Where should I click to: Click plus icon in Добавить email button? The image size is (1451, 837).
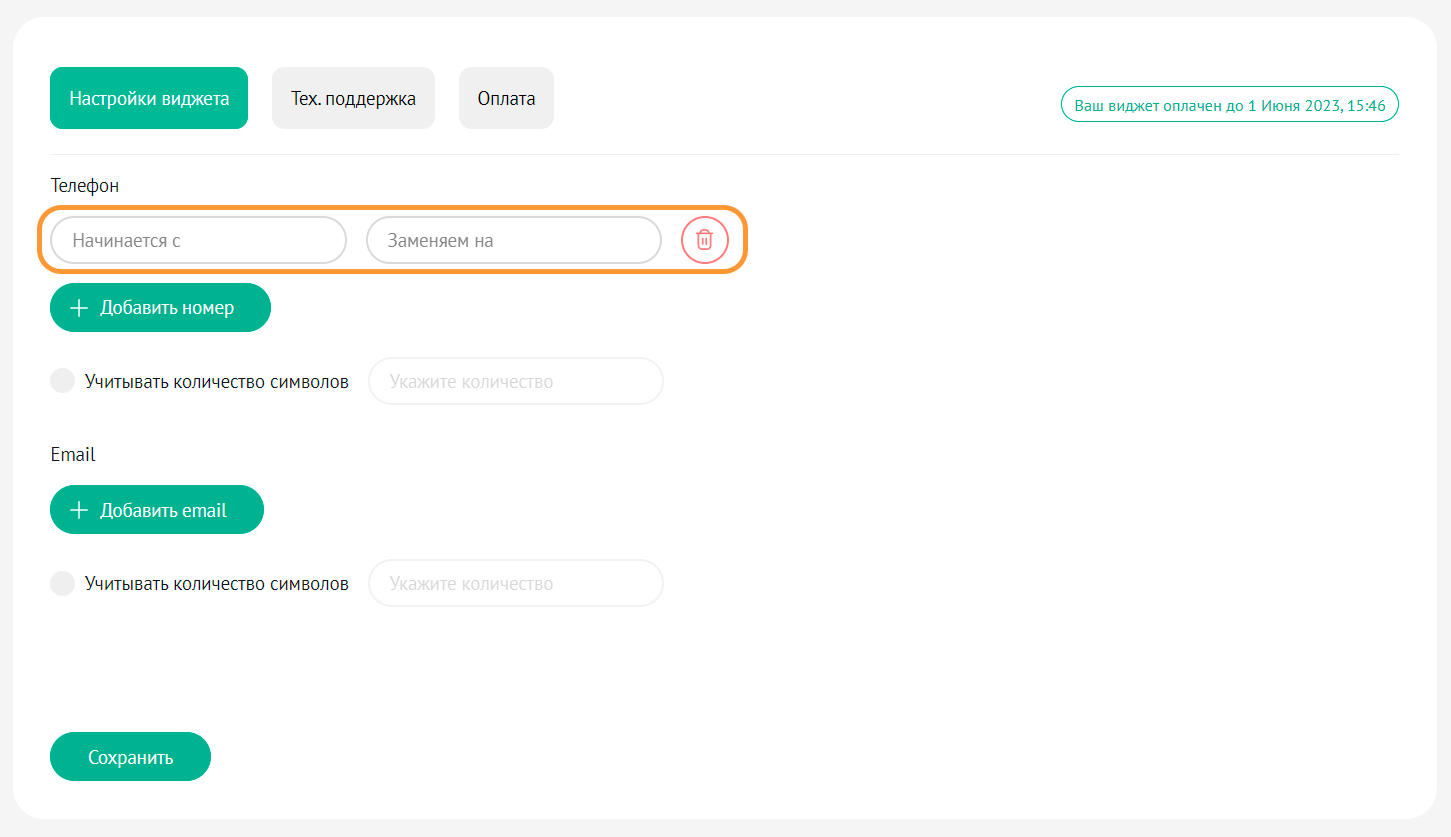tap(79, 510)
